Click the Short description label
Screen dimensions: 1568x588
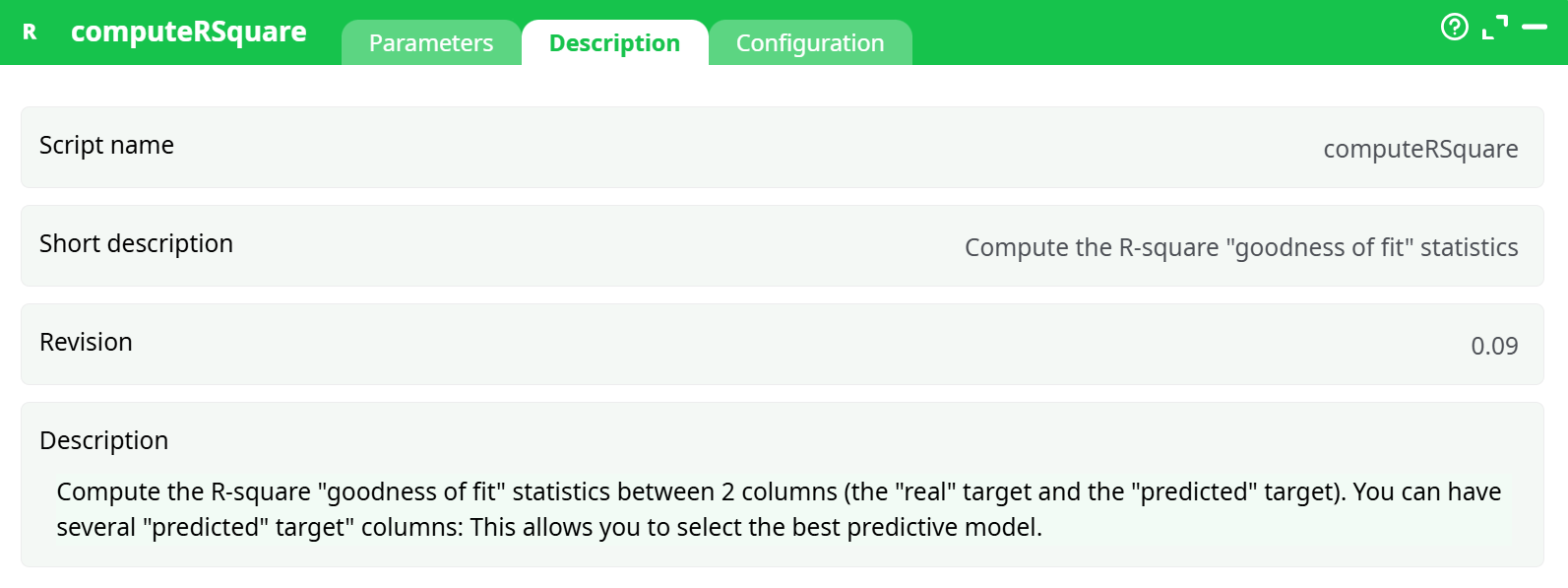136,244
